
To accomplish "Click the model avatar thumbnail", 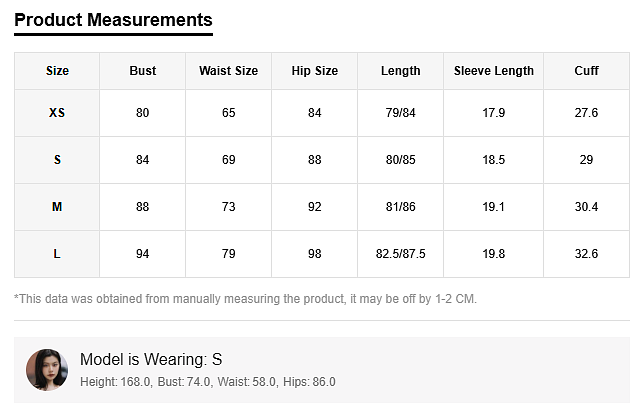I will tap(46, 370).
